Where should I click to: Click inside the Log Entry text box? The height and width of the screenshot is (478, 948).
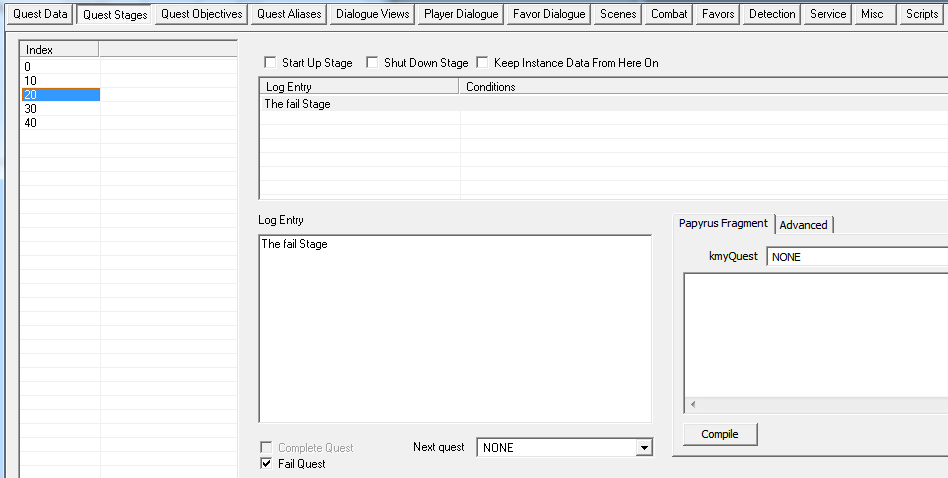454,330
